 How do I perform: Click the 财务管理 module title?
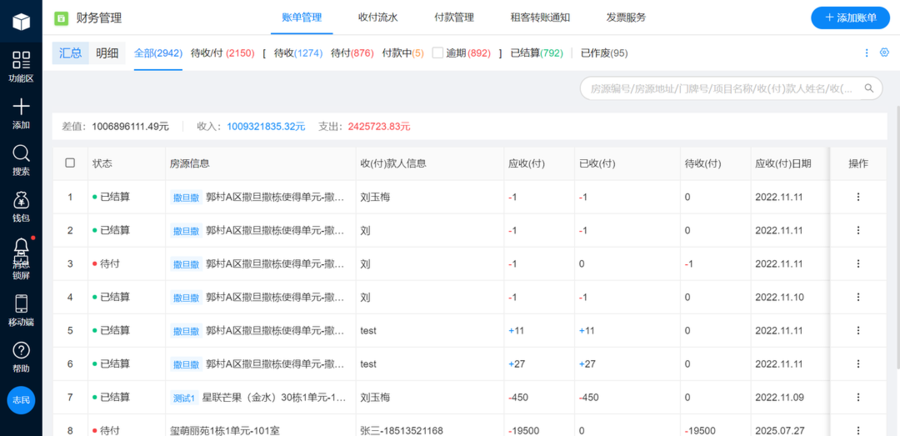click(99, 18)
